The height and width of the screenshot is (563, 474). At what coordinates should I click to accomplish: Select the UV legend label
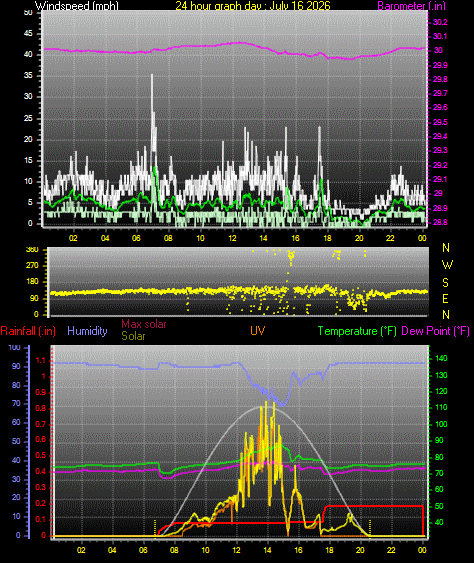click(x=257, y=331)
